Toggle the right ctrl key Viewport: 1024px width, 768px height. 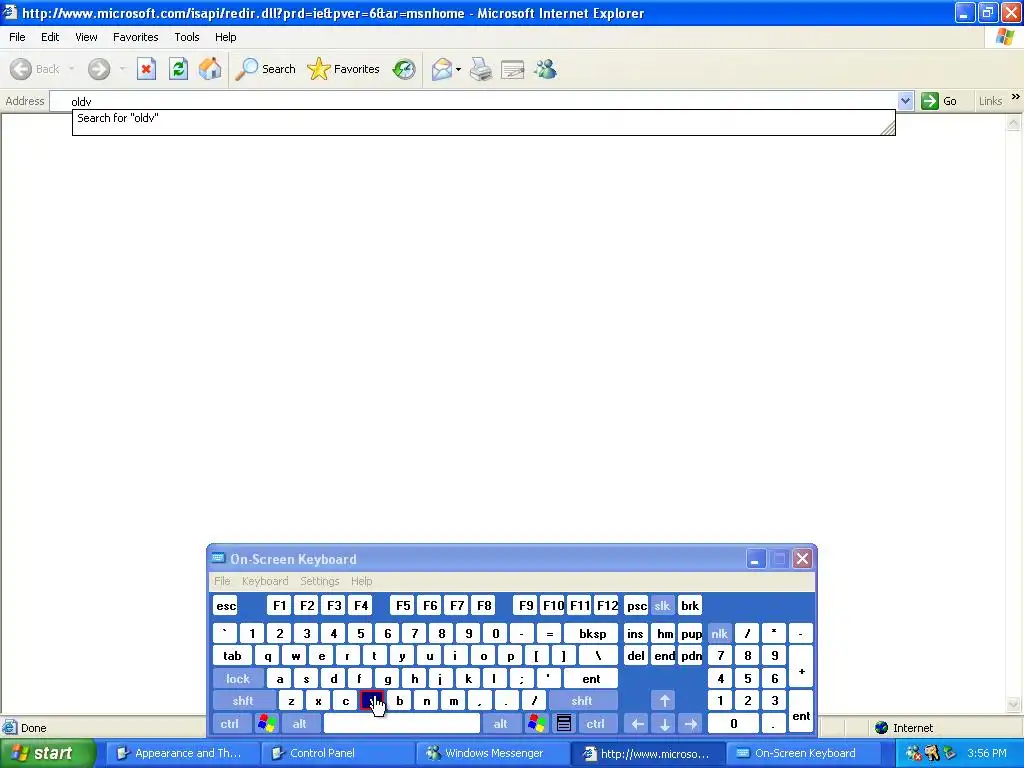[596, 724]
